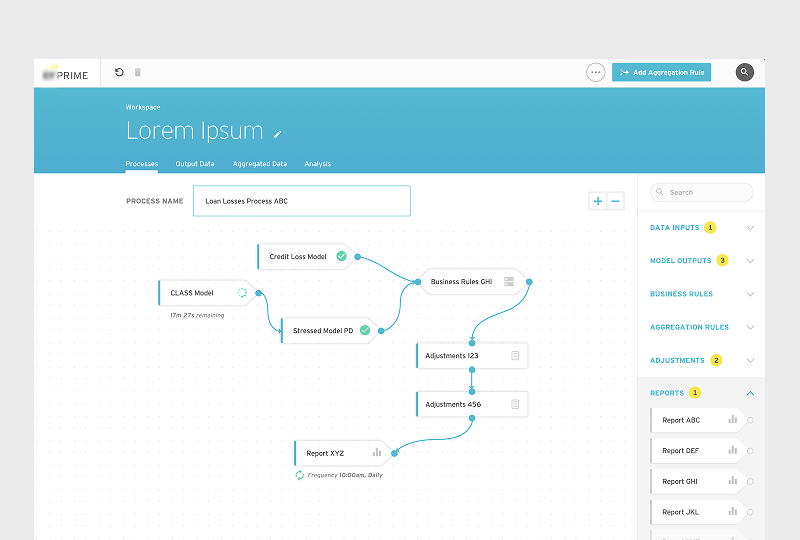Collapse the Reports section chevron

pyautogui.click(x=750, y=393)
